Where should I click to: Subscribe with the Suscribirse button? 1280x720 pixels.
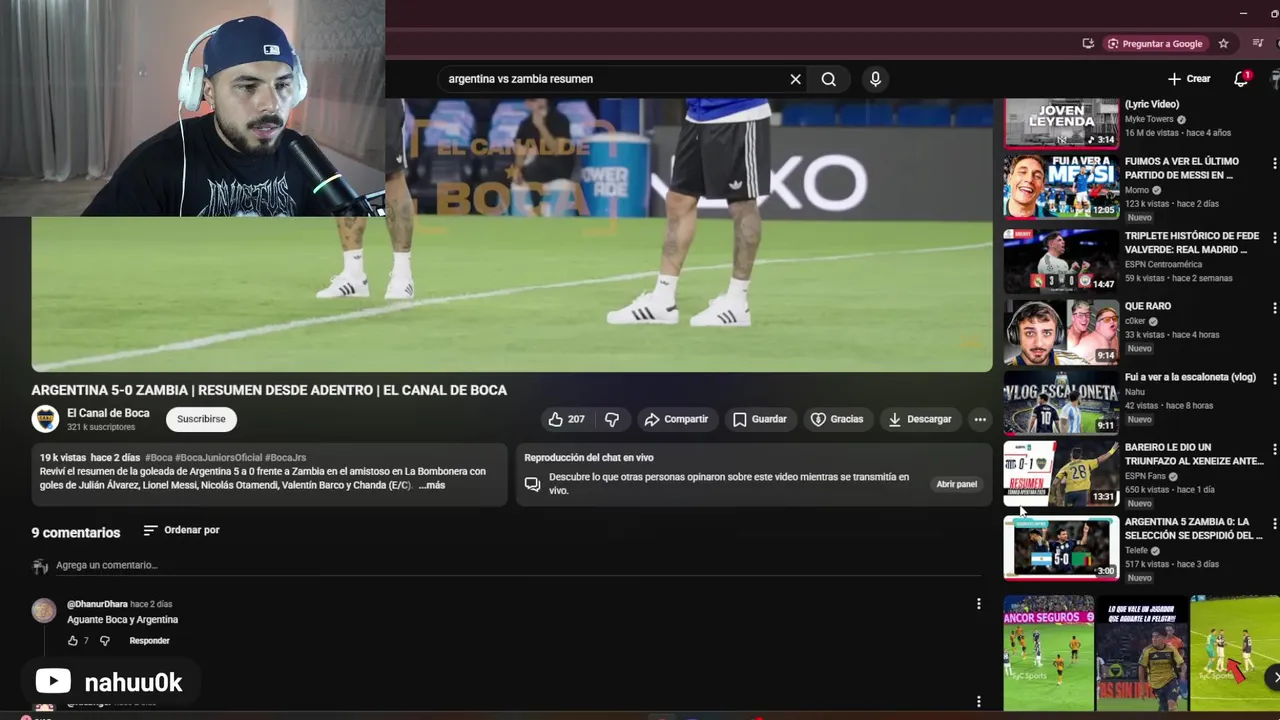point(201,419)
